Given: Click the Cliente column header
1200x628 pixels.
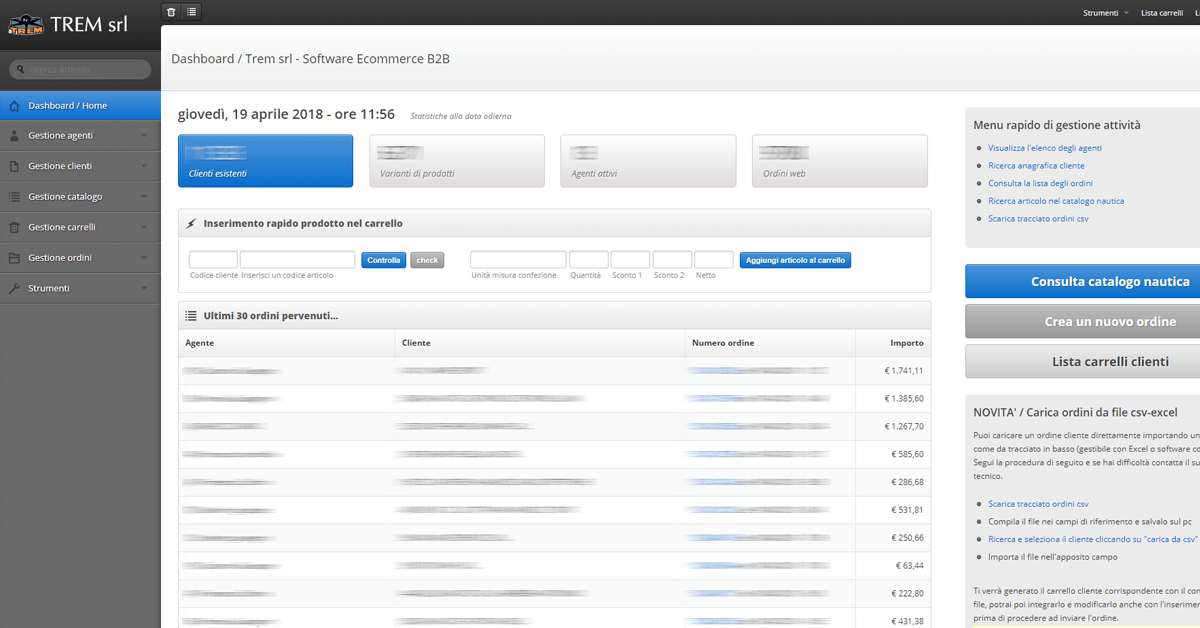Looking at the screenshot, I should [x=540, y=343].
